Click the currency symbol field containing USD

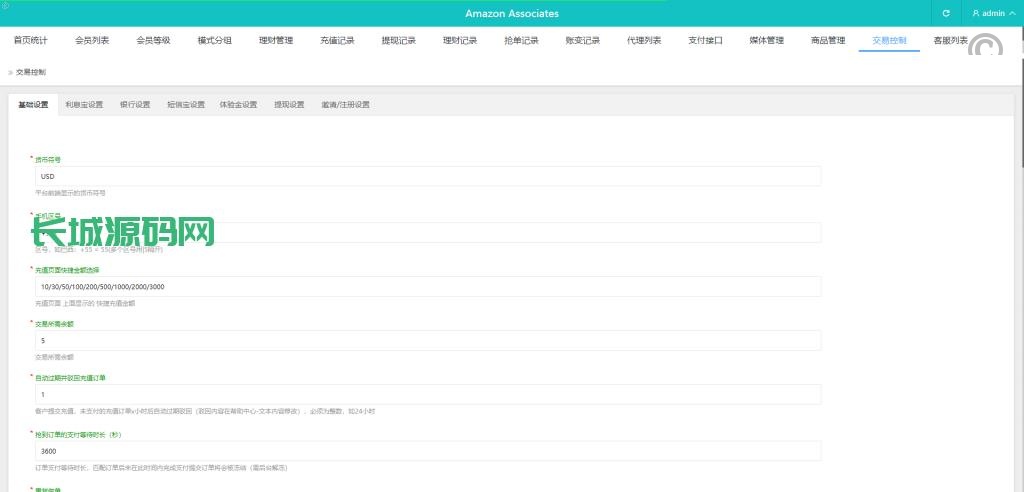[x=427, y=176]
